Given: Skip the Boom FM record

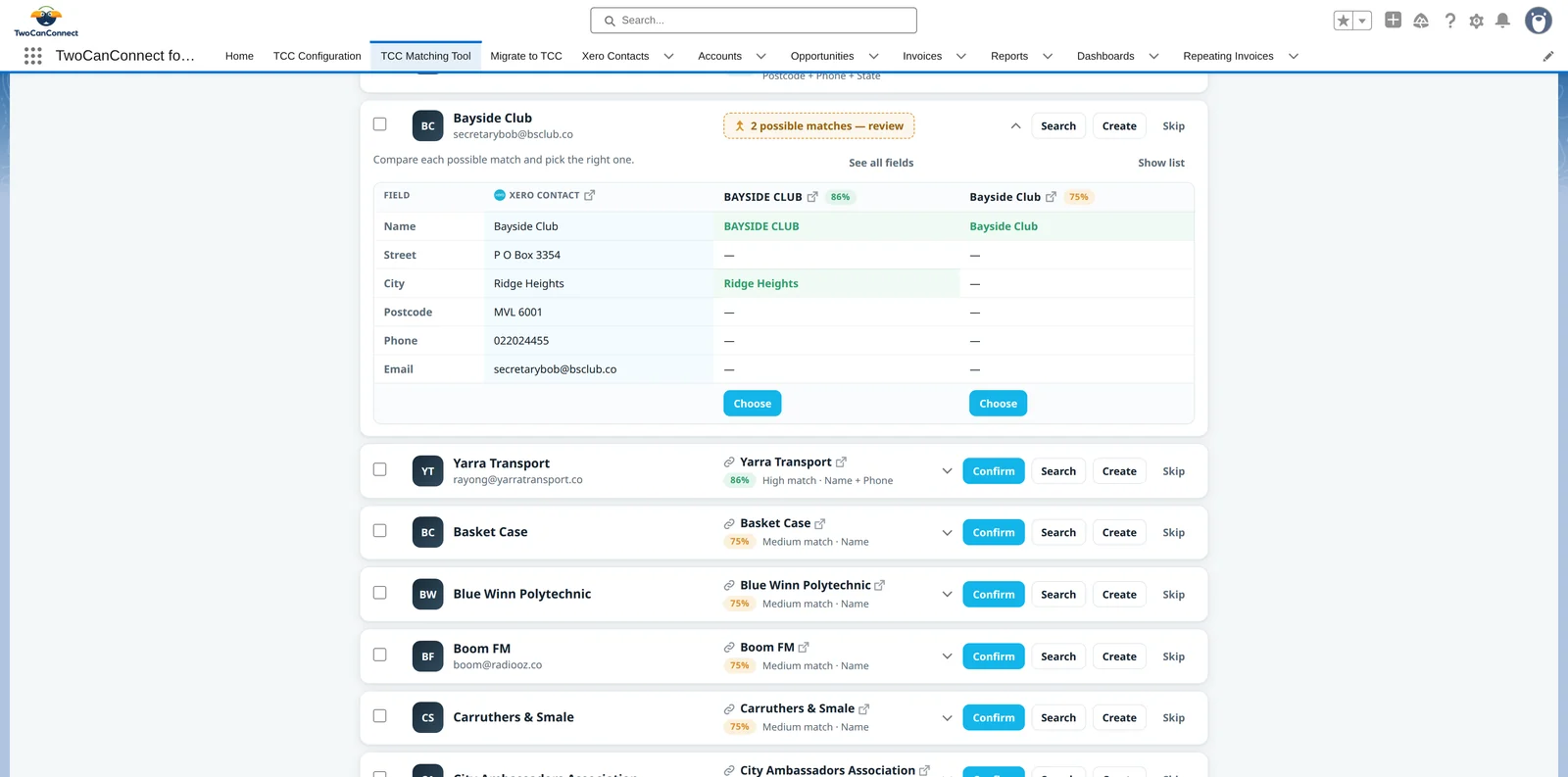Looking at the screenshot, I should [1174, 656].
